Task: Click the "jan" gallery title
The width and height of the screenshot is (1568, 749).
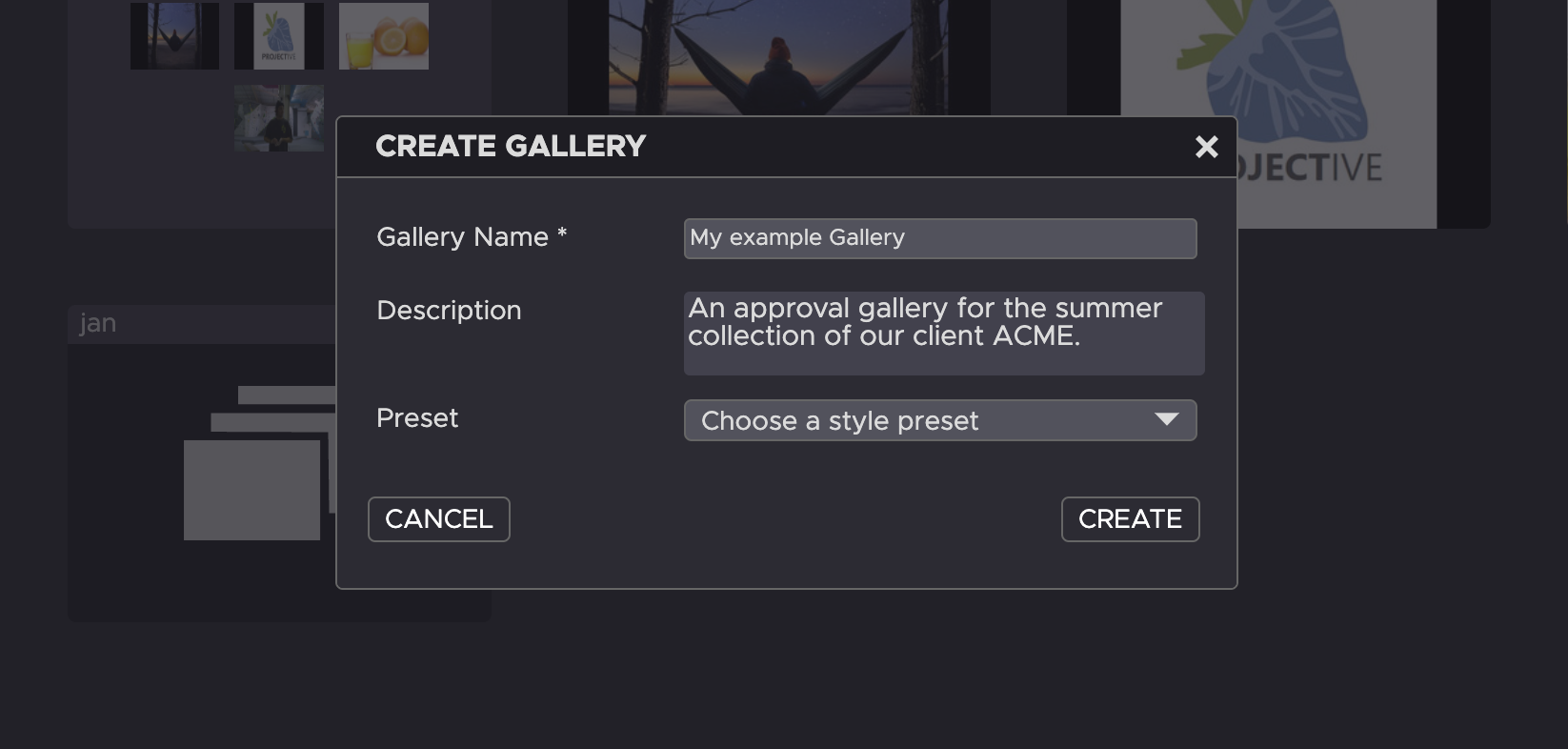Action: (97, 323)
